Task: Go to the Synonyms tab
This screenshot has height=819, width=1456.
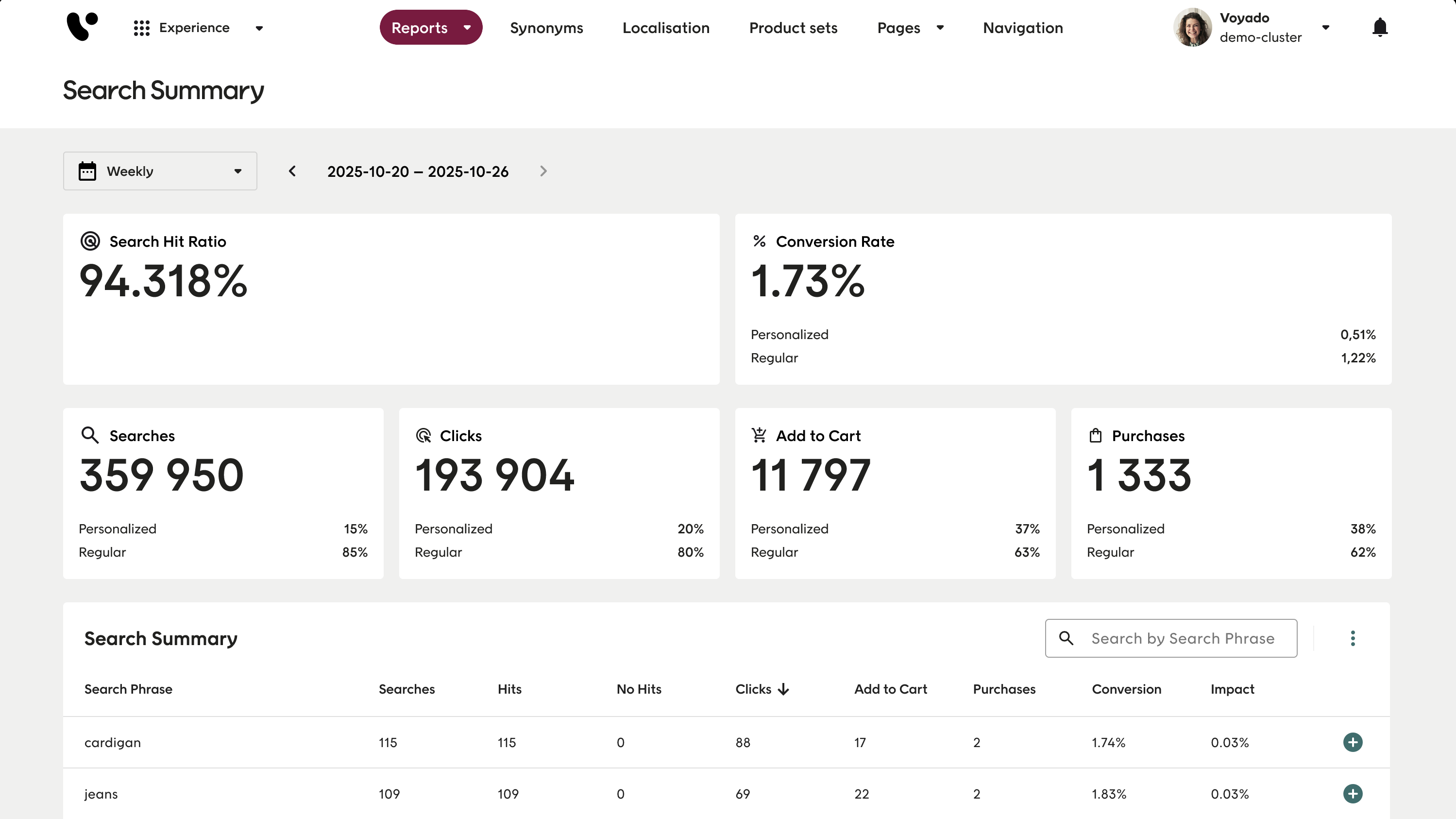Action: pyautogui.click(x=546, y=28)
